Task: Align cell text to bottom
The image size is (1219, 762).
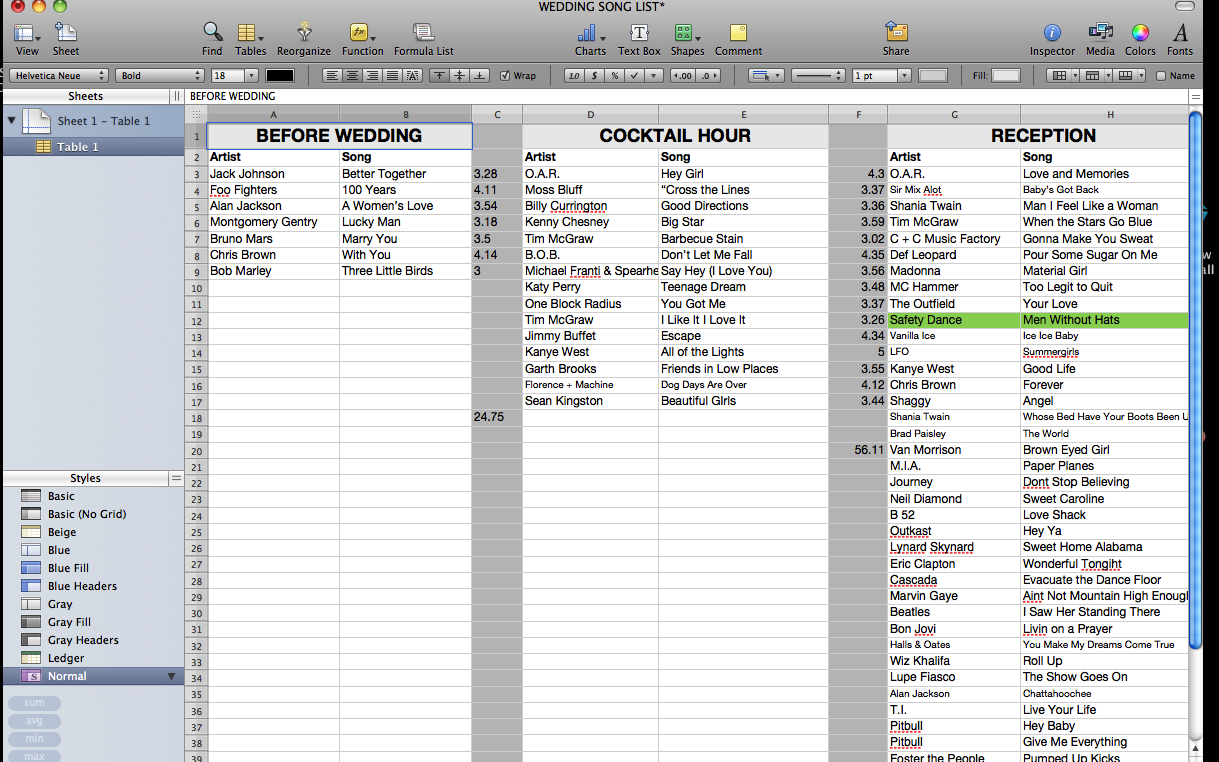Action: tap(480, 76)
